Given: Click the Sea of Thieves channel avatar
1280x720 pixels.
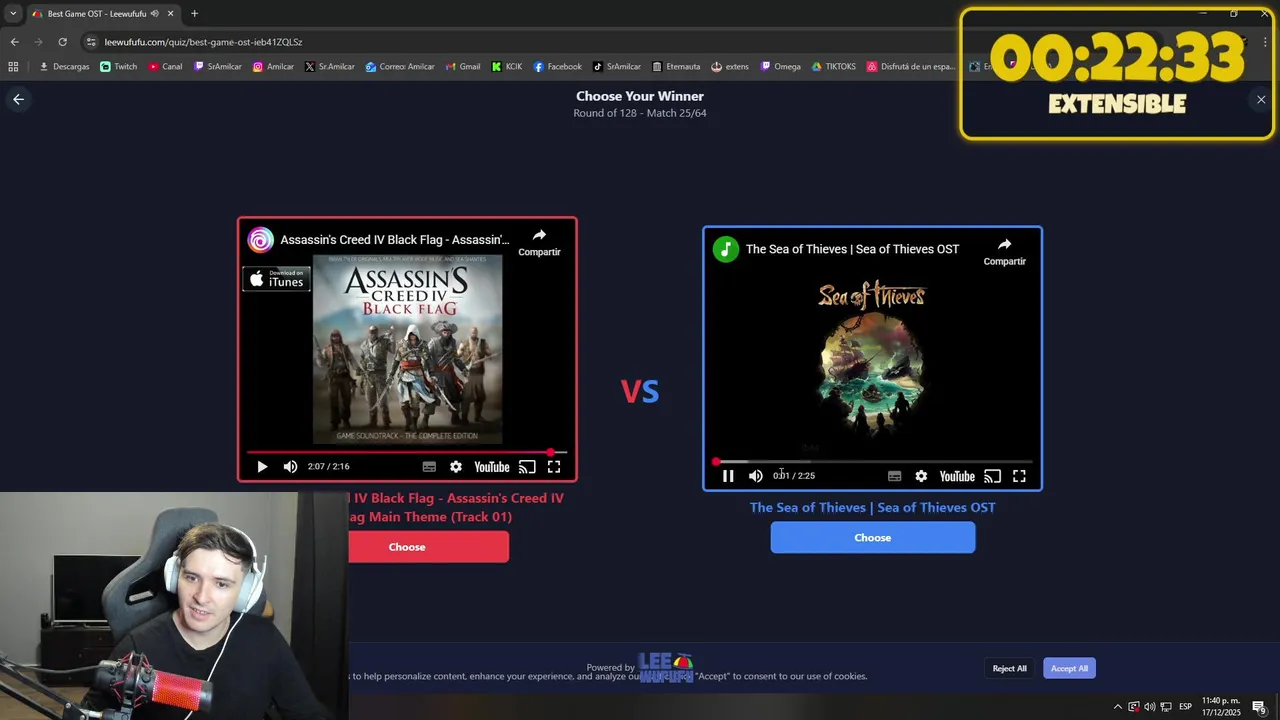Looking at the screenshot, I should coord(726,249).
